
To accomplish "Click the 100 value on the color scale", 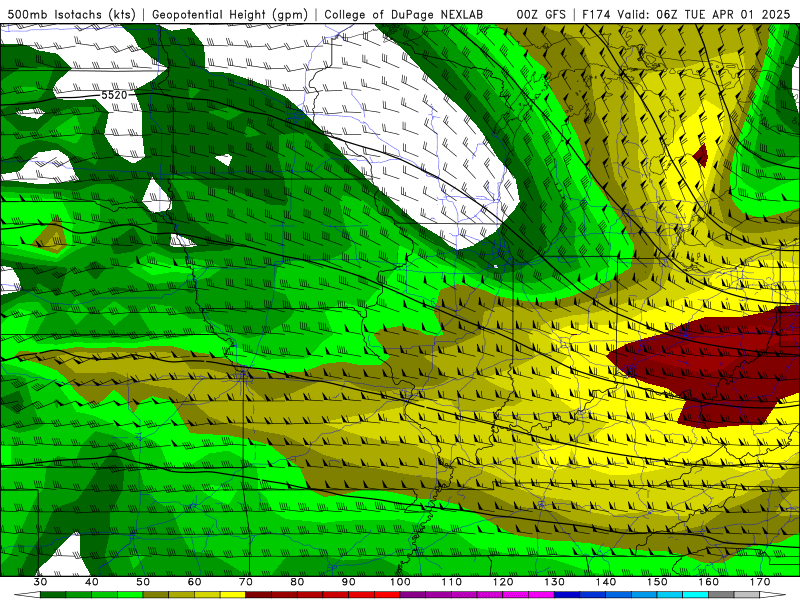I will click(400, 582).
